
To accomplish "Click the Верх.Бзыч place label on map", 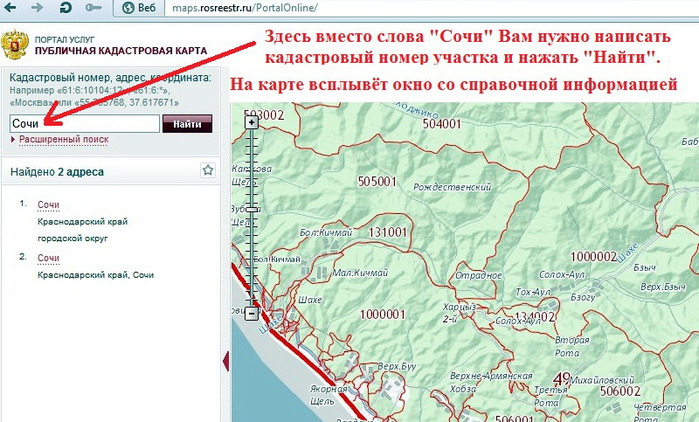I will (663, 287).
